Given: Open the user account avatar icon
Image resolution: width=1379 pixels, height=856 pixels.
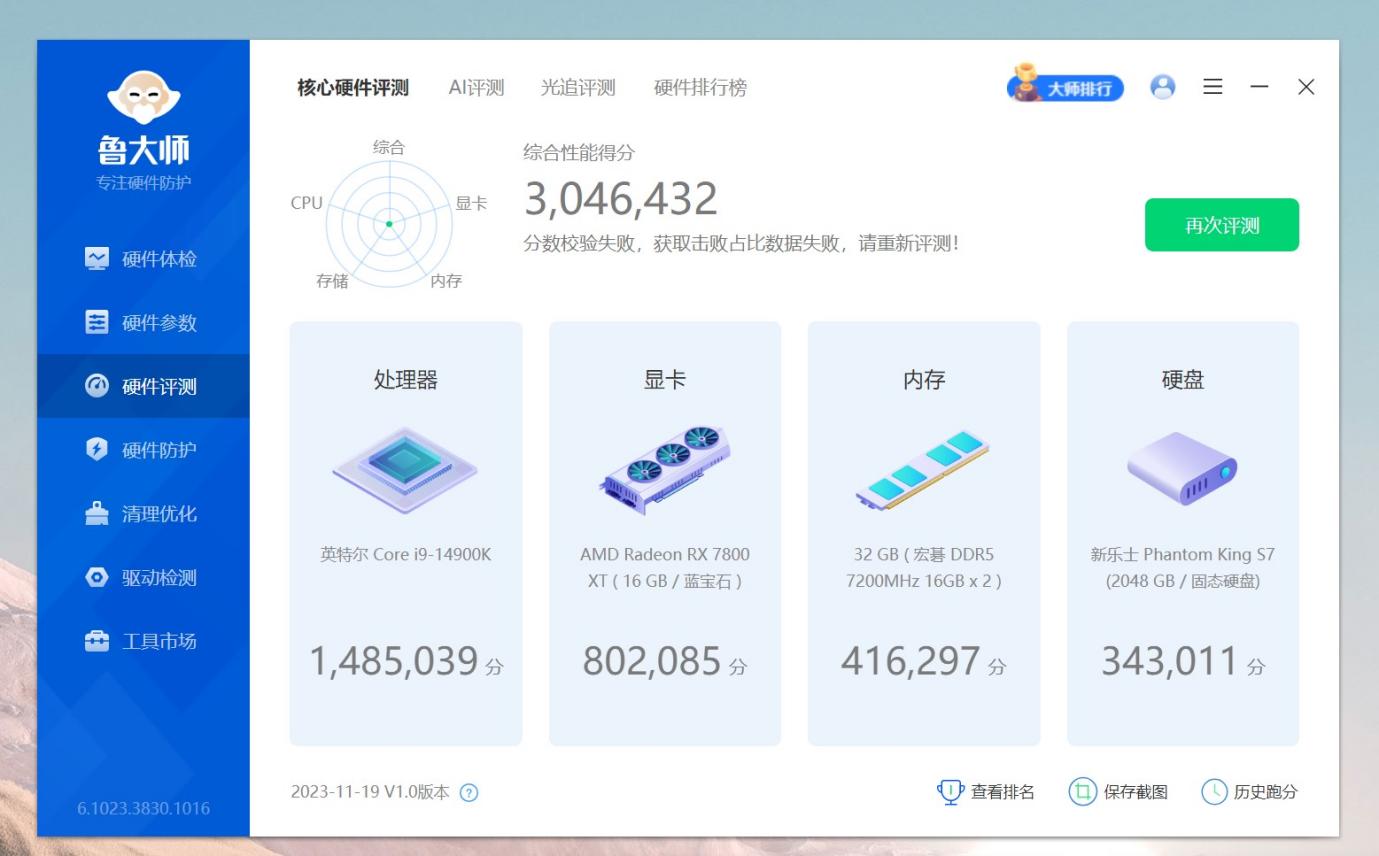Looking at the screenshot, I should (1162, 87).
